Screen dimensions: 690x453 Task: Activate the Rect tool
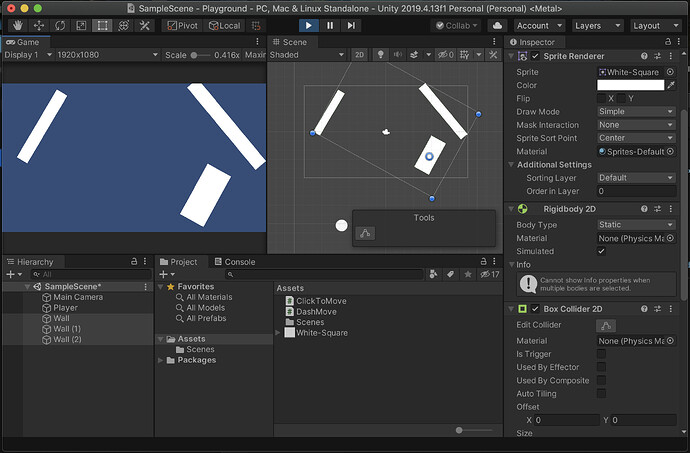102,25
